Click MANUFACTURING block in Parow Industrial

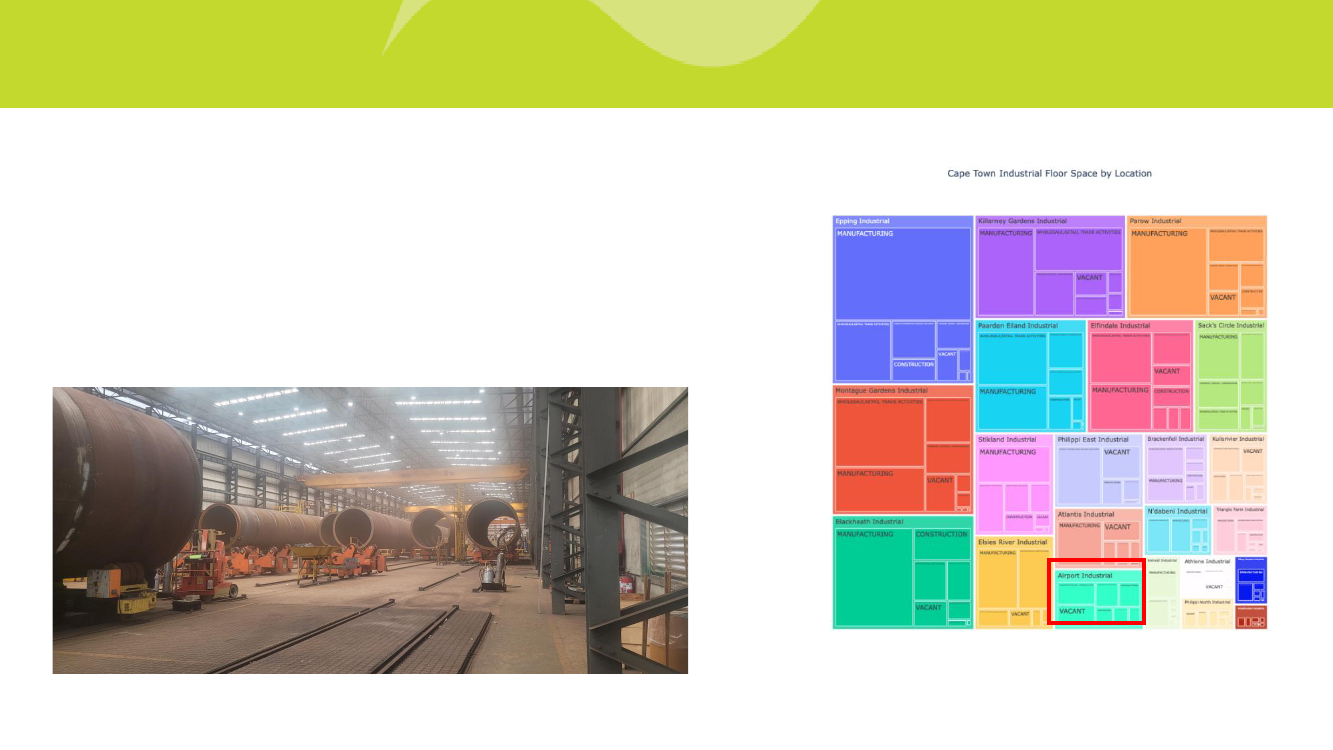[1168, 272]
